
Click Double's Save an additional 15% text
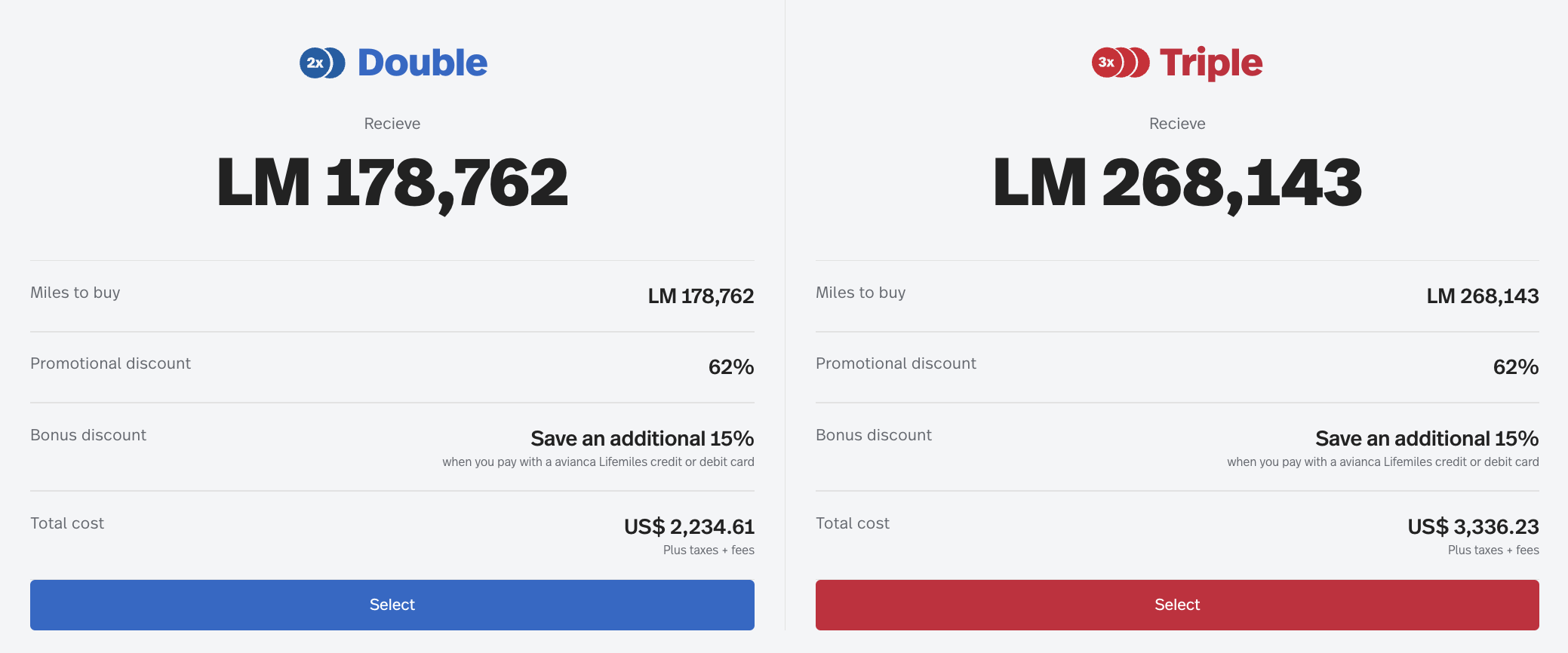[642, 438]
